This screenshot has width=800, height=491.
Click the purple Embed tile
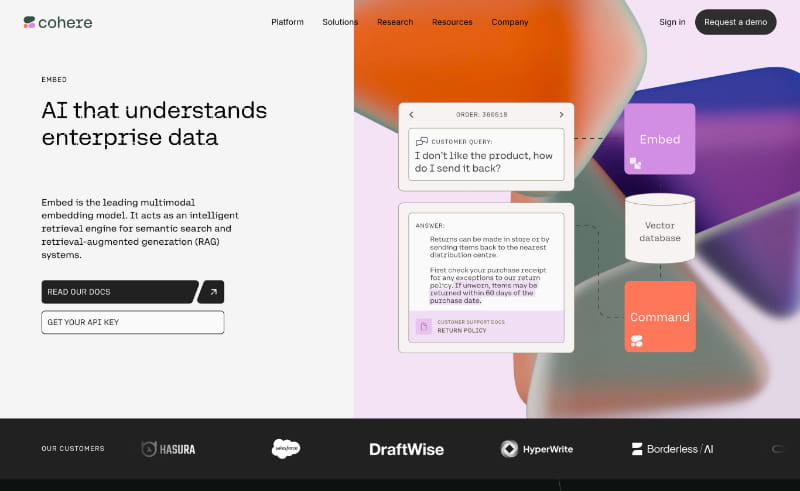(659, 139)
